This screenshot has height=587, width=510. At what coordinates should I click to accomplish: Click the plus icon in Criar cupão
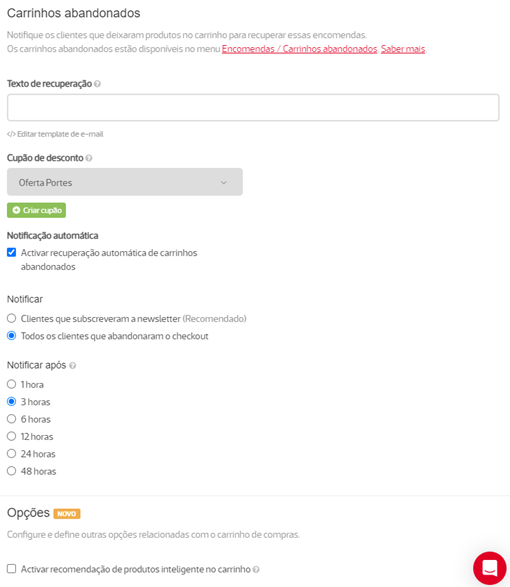pos(16,210)
